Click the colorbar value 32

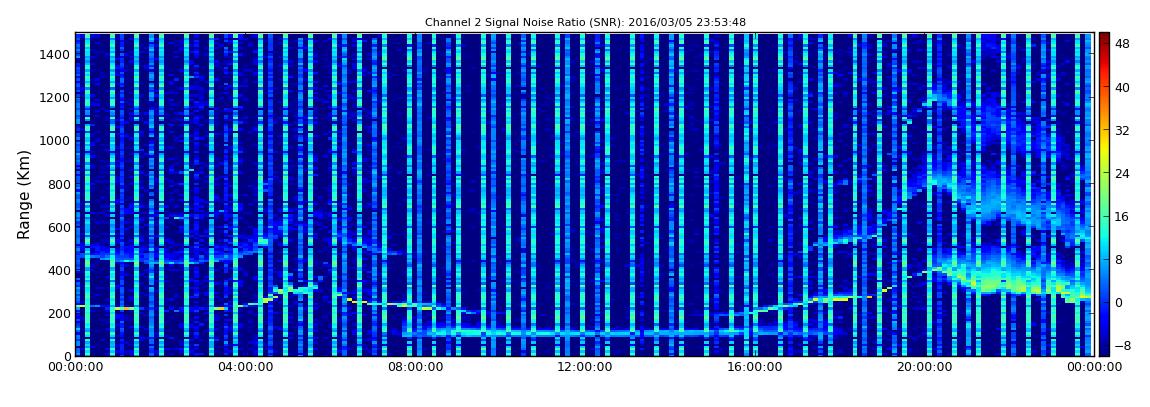point(1122,131)
